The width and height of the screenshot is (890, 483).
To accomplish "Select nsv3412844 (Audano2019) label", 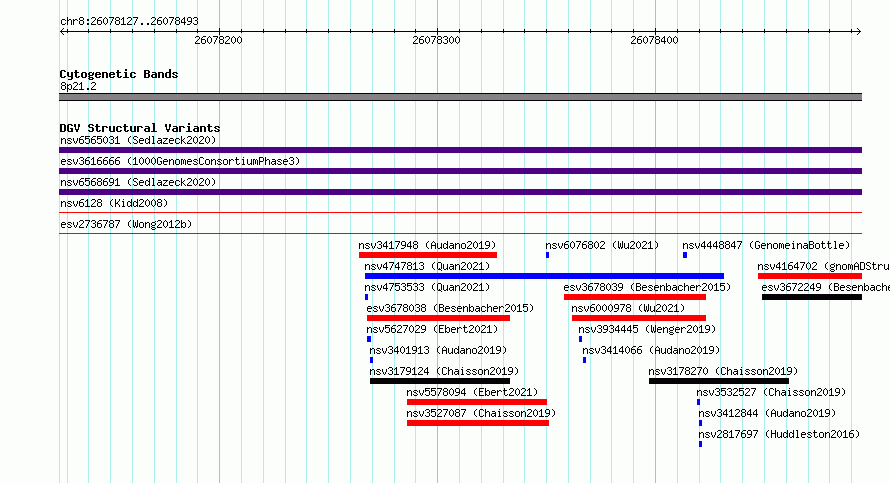I will point(767,413).
